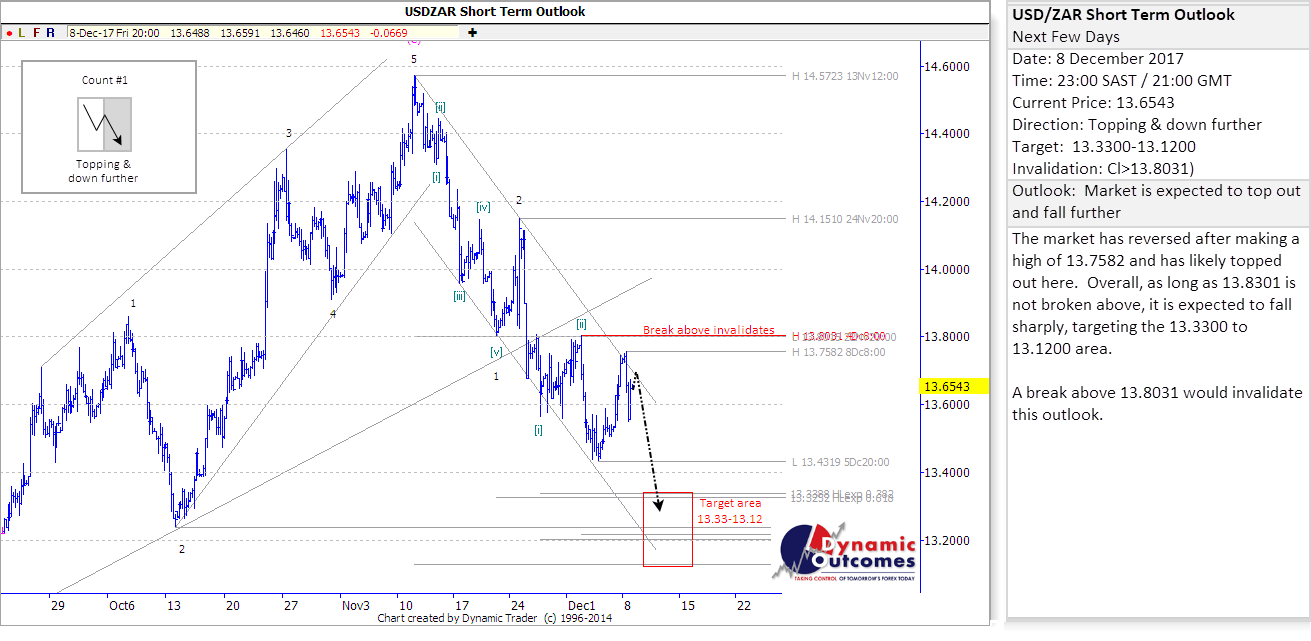Click the 13.8000 price axis label

(x=946, y=337)
